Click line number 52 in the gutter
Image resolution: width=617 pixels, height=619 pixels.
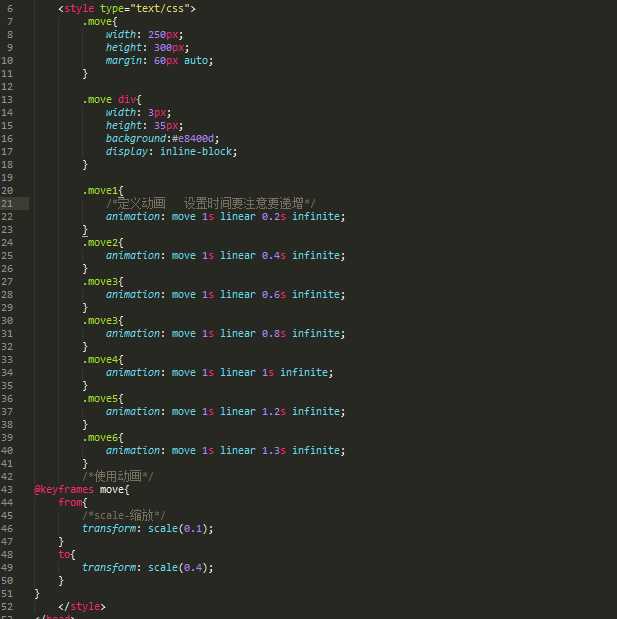[x=7, y=607]
